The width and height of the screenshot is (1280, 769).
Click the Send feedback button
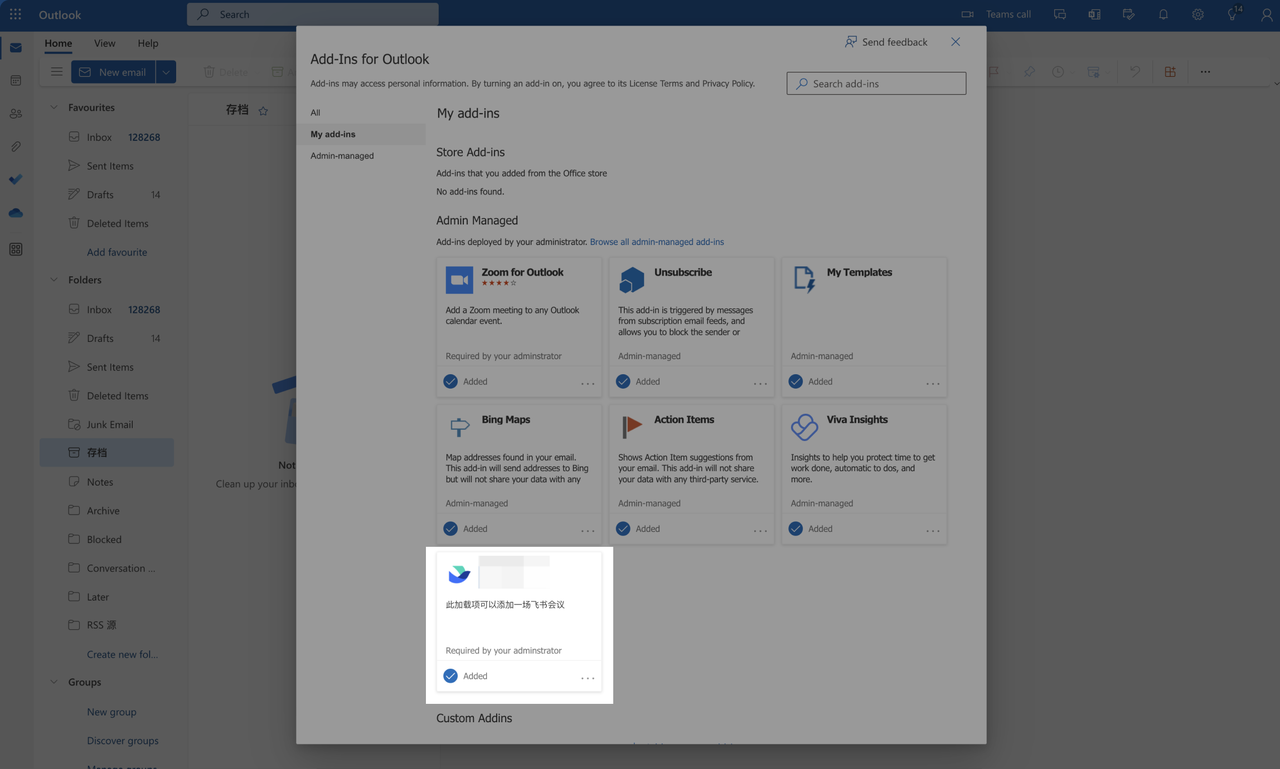click(x=886, y=42)
